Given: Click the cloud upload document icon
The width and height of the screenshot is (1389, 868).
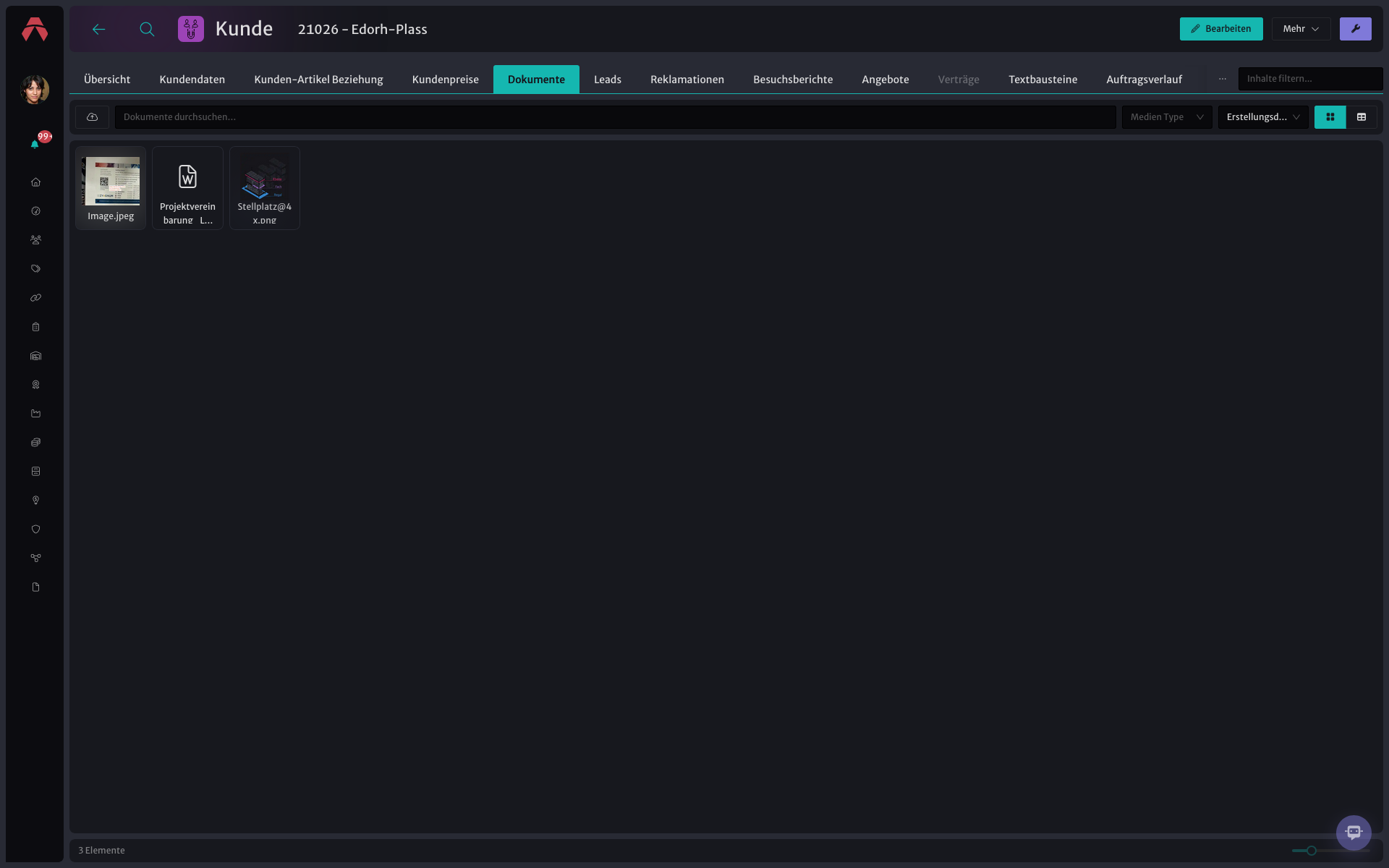Looking at the screenshot, I should coord(93,117).
